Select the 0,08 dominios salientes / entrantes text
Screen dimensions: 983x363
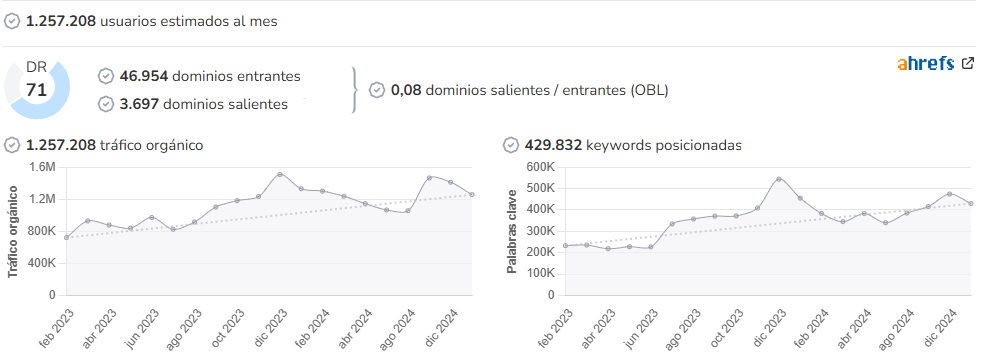tap(530, 90)
